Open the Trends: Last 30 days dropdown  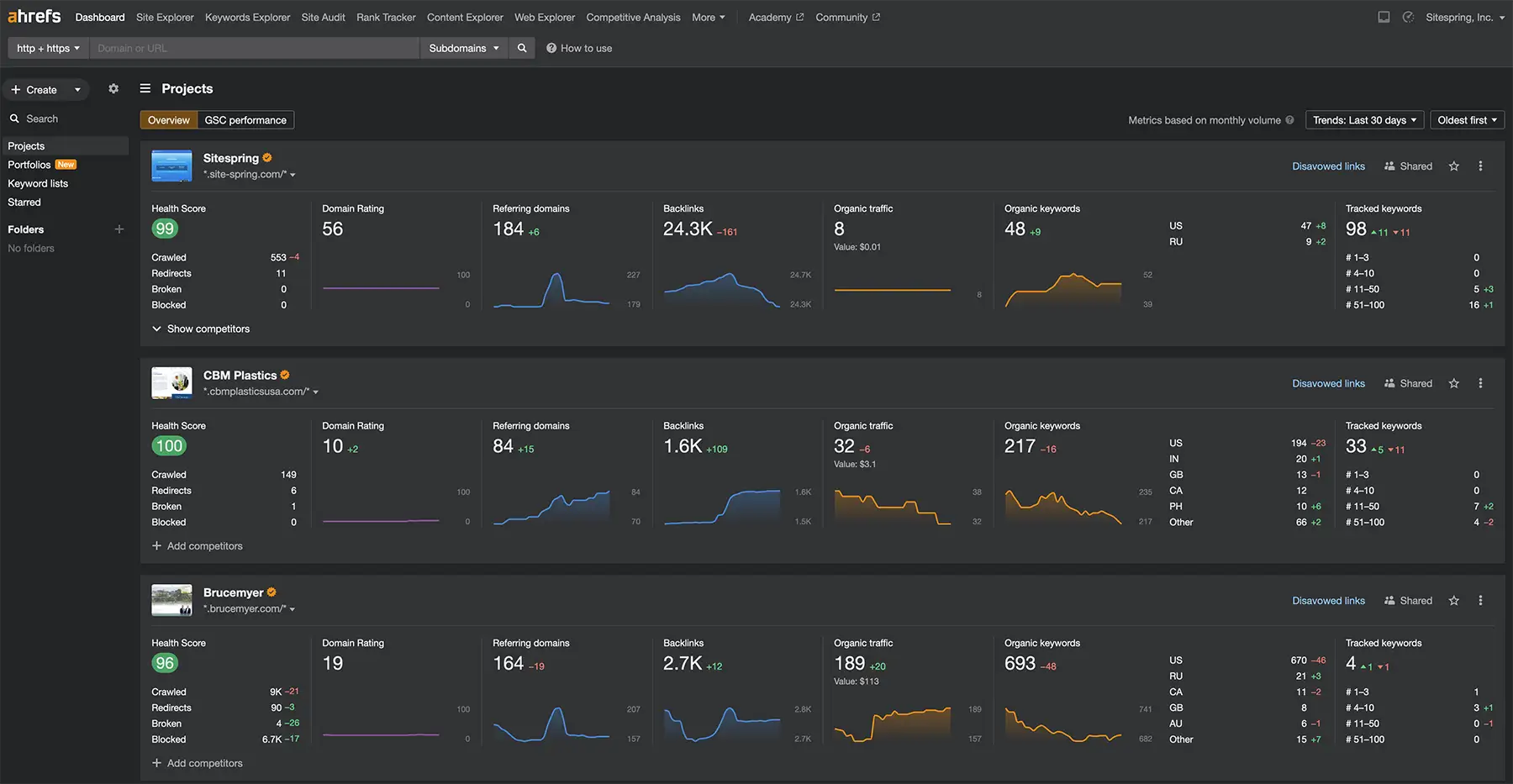click(1365, 120)
